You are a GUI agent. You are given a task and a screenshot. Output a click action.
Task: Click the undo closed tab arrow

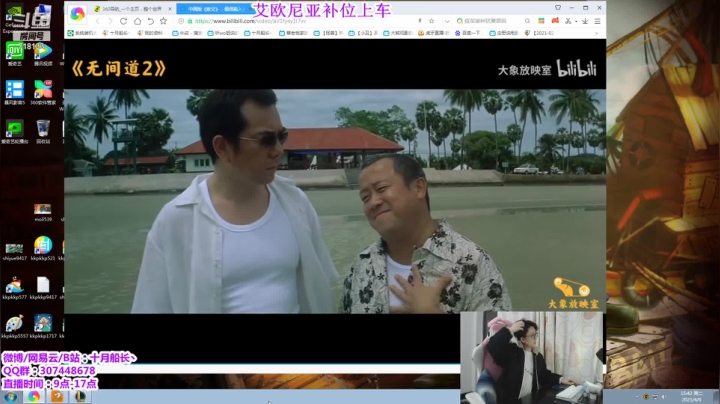(x=151, y=21)
